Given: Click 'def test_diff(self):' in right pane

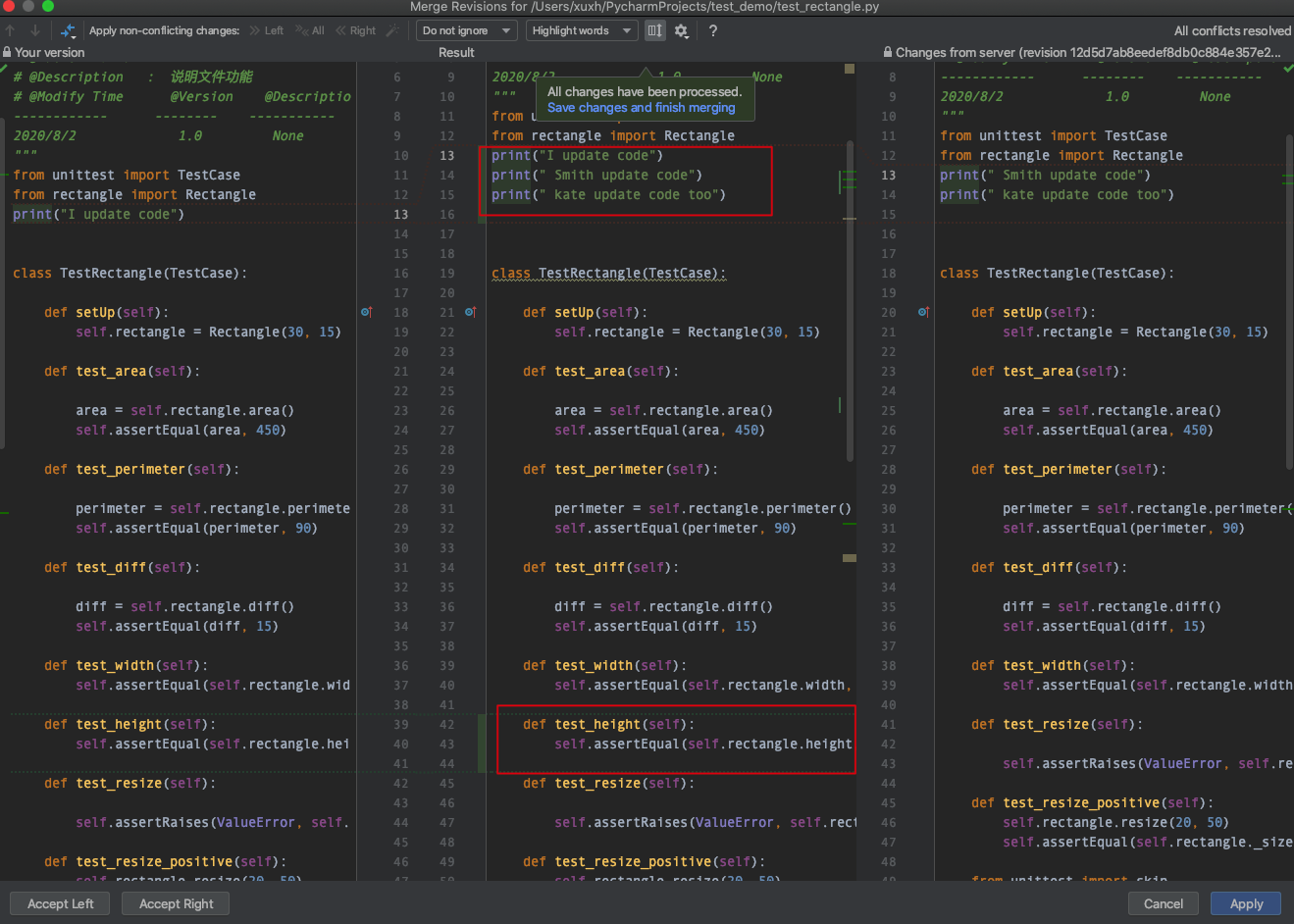Looking at the screenshot, I should [x=1049, y=567].
